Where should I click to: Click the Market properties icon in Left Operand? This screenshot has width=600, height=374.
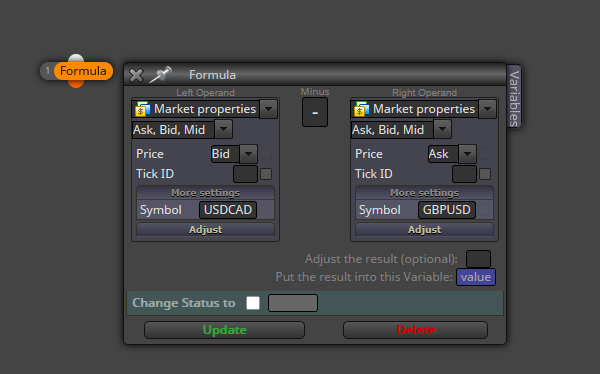click(x=142, y=109)
